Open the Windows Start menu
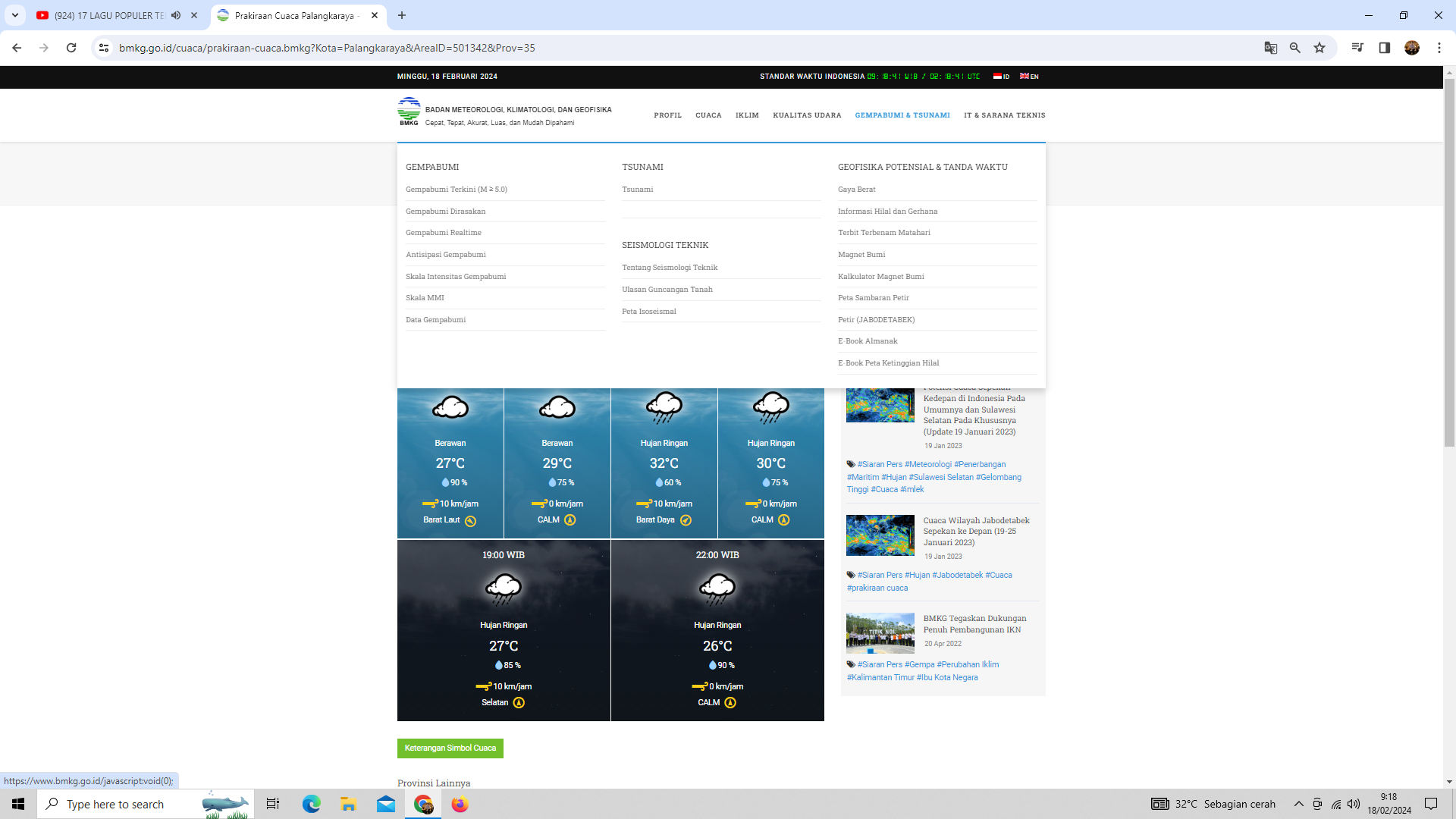 point(18,804)
